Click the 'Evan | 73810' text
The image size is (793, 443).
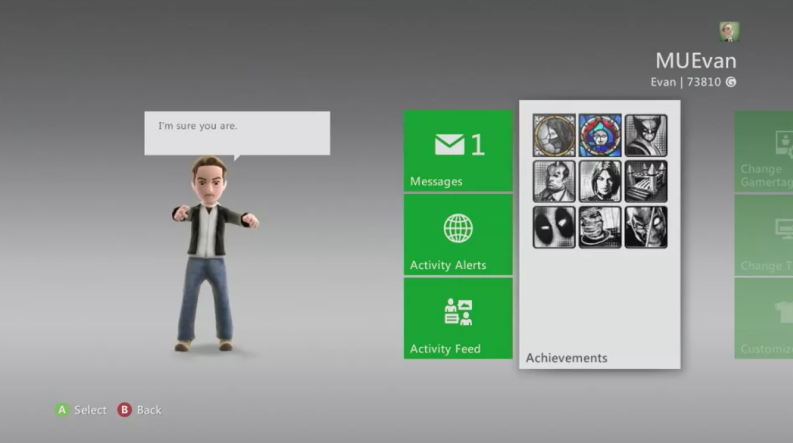pyautogui.click(x=686, y=82)
